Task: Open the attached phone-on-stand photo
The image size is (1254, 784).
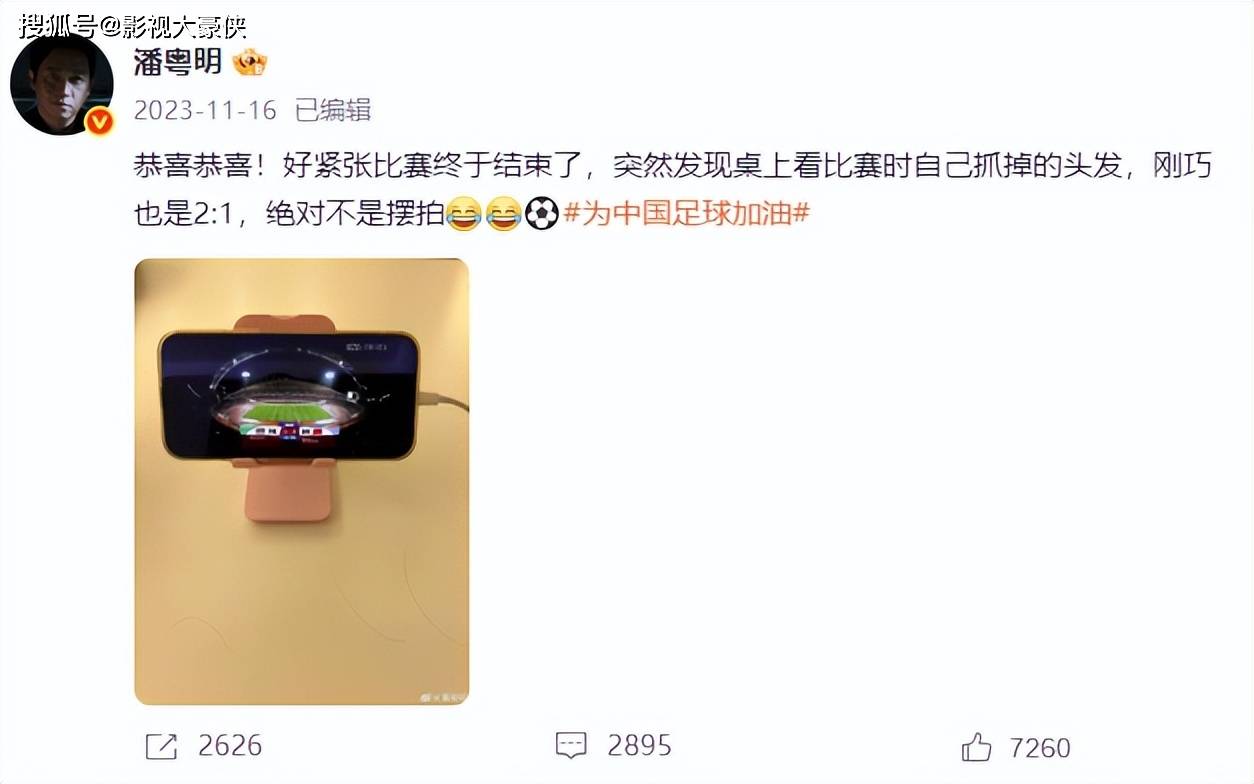Action: [x=302, y=482]
